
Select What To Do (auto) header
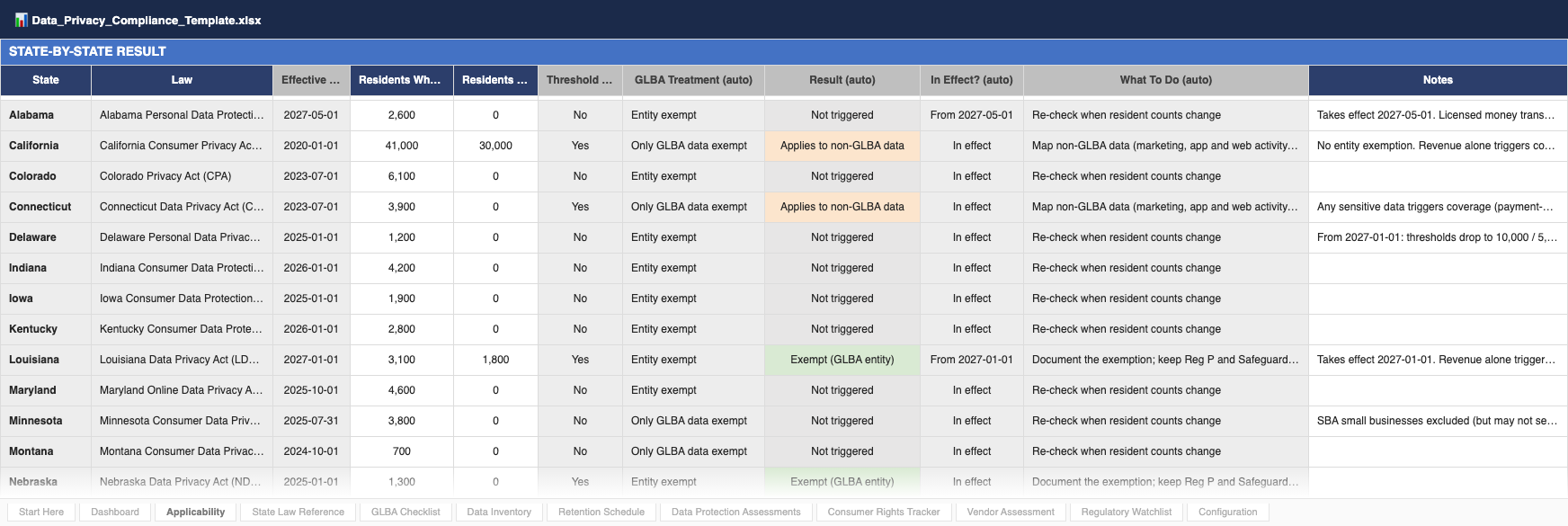[1166, 80]
